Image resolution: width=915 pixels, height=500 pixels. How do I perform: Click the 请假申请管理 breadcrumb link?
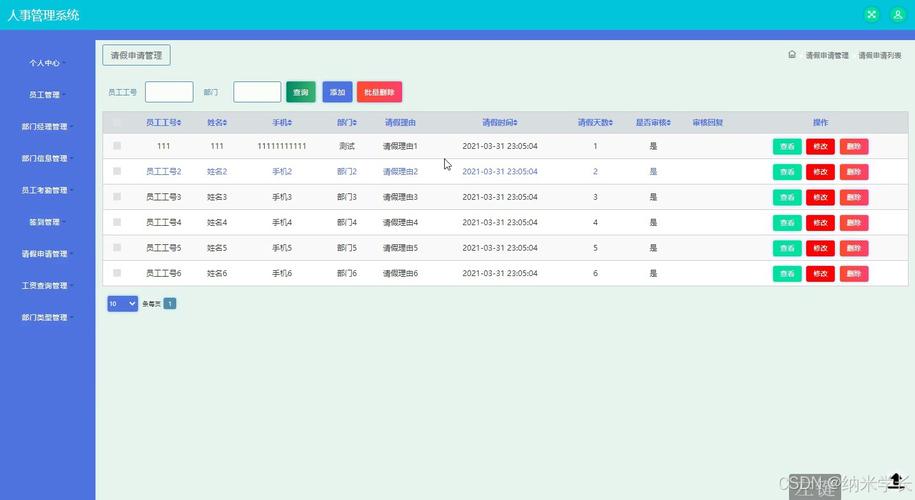pyautogui.click(x=827, y=55)
